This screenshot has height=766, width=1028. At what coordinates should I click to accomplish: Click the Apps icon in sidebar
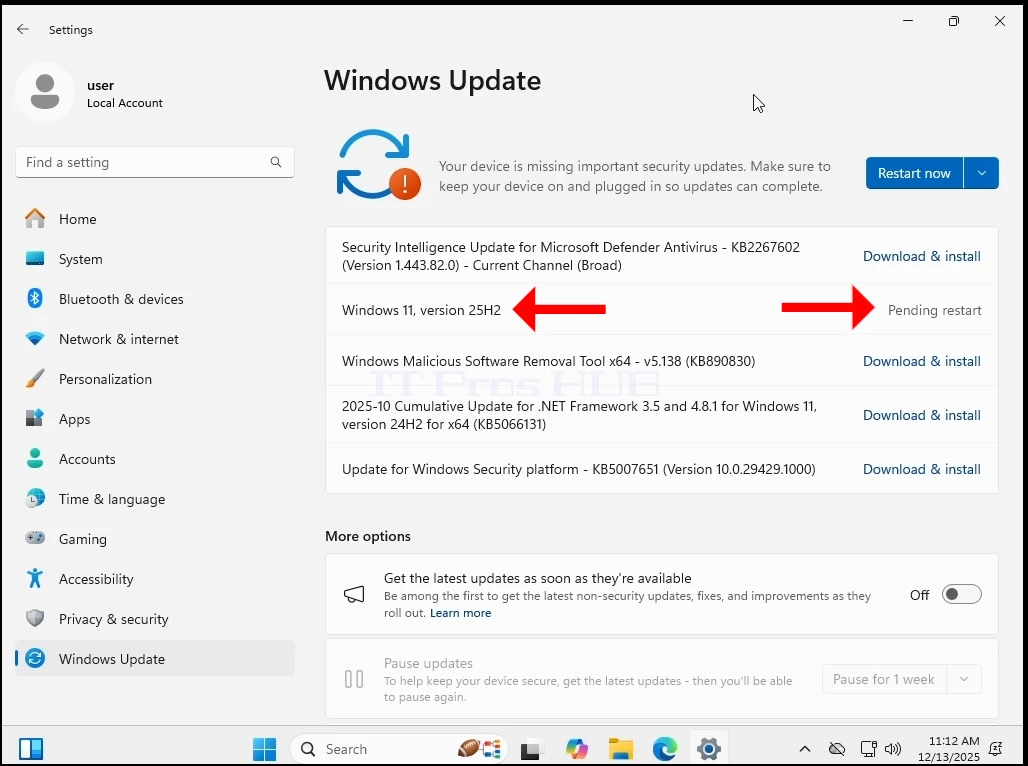[35, 419]
